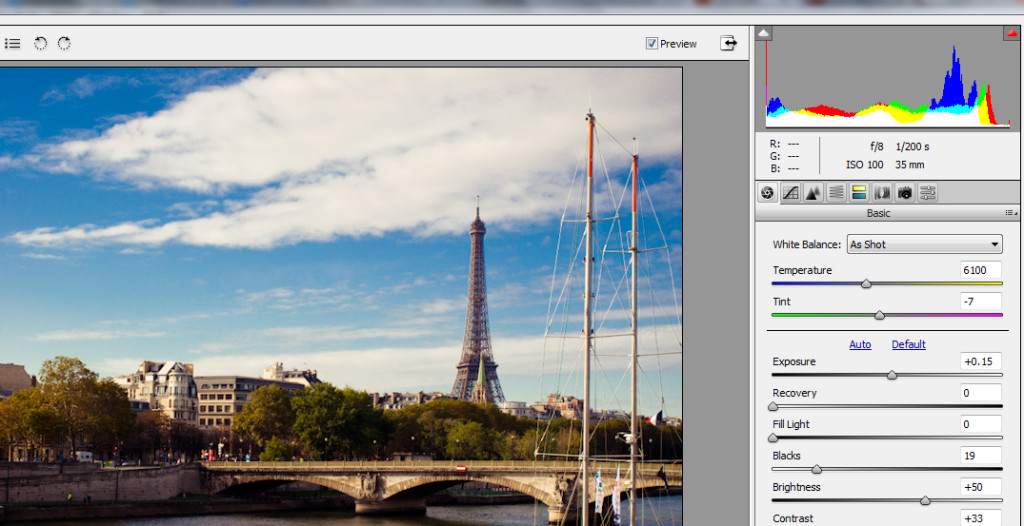
Task: Open the Split Toning panel tab
Action: [x=859, y=193]
